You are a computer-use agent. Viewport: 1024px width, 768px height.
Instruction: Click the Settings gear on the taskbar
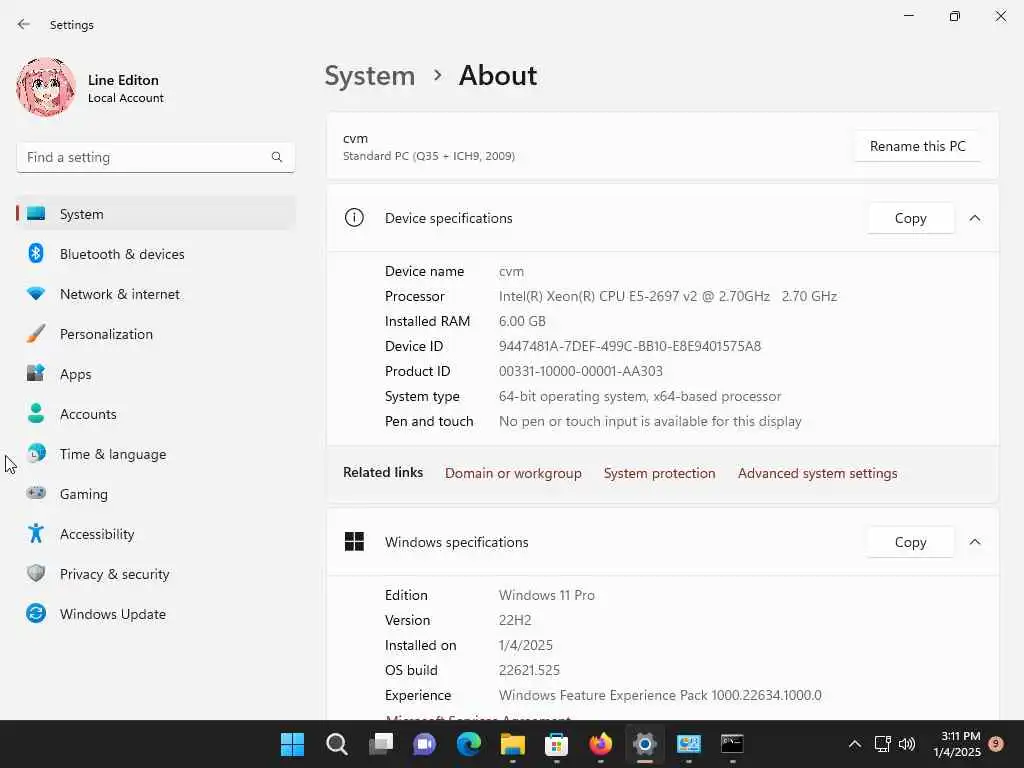coord(645,744)
